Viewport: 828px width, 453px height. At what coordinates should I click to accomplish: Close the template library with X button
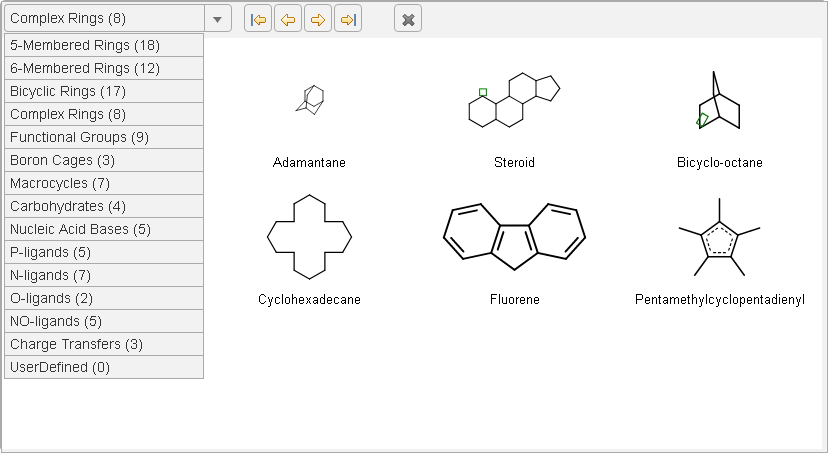click(x=408, y=19)
